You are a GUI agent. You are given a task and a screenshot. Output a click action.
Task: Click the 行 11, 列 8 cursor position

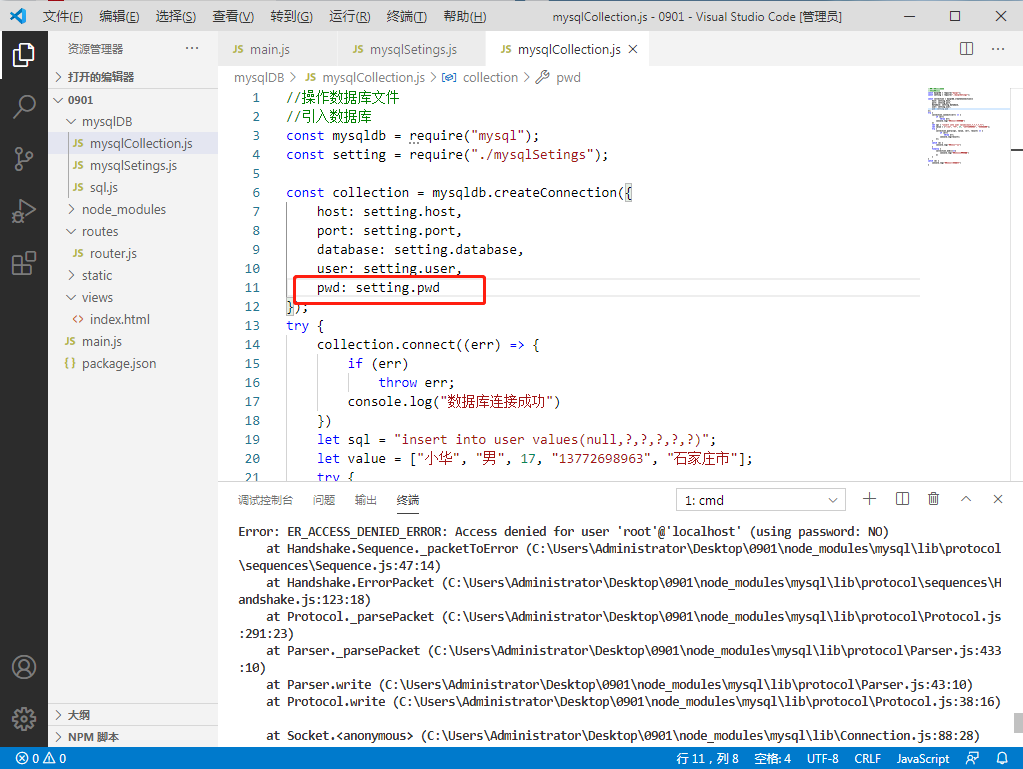pyautogui.click(x=707, y=759)
